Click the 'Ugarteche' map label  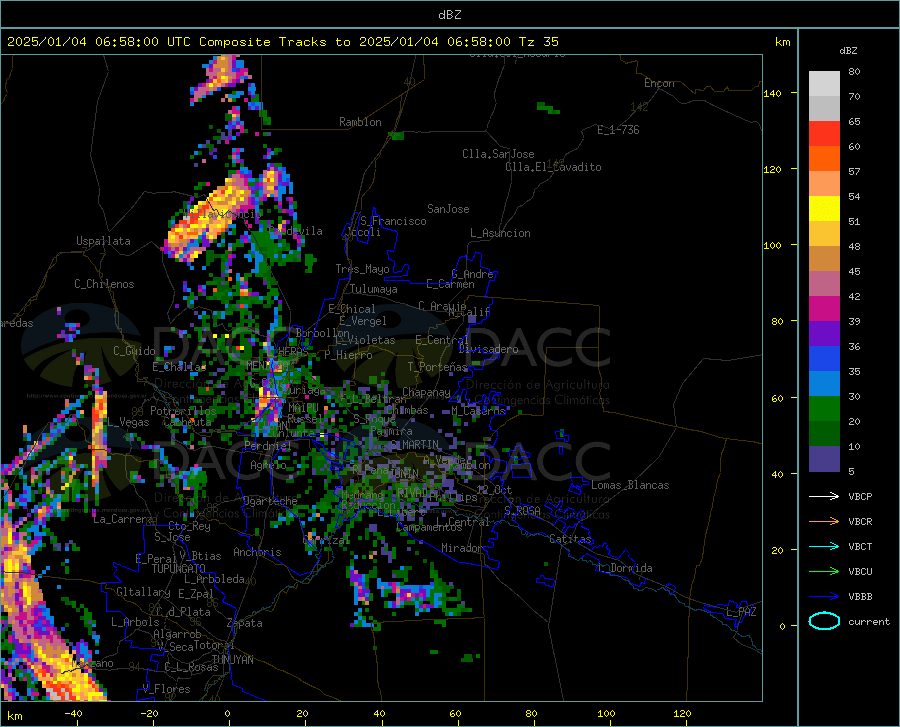270,501
